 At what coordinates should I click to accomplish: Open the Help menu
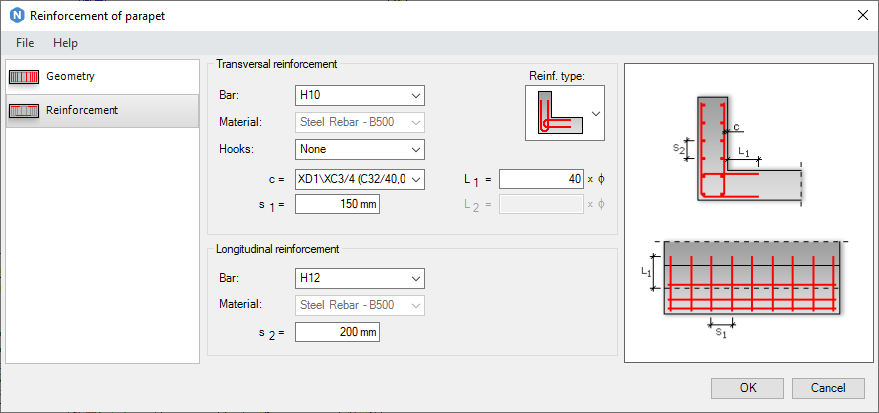65,43
